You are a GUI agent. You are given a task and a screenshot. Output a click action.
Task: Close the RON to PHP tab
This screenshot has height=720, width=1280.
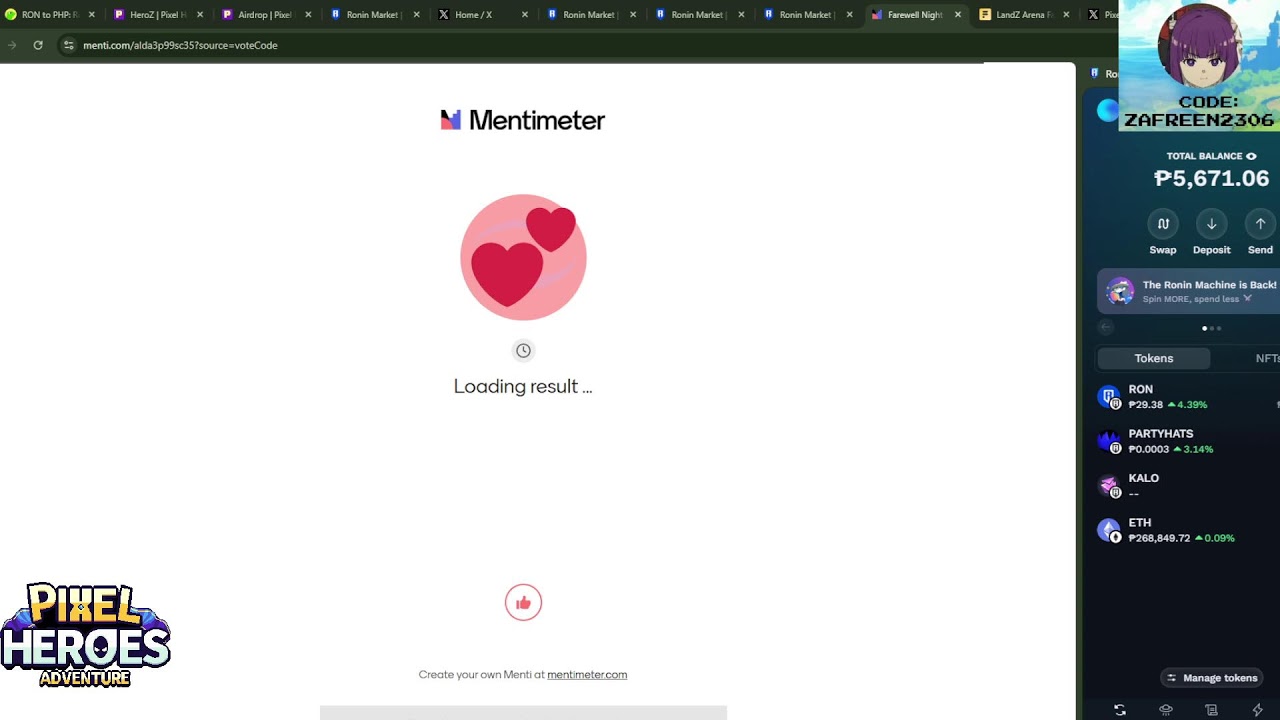click(x=92, y=15)
